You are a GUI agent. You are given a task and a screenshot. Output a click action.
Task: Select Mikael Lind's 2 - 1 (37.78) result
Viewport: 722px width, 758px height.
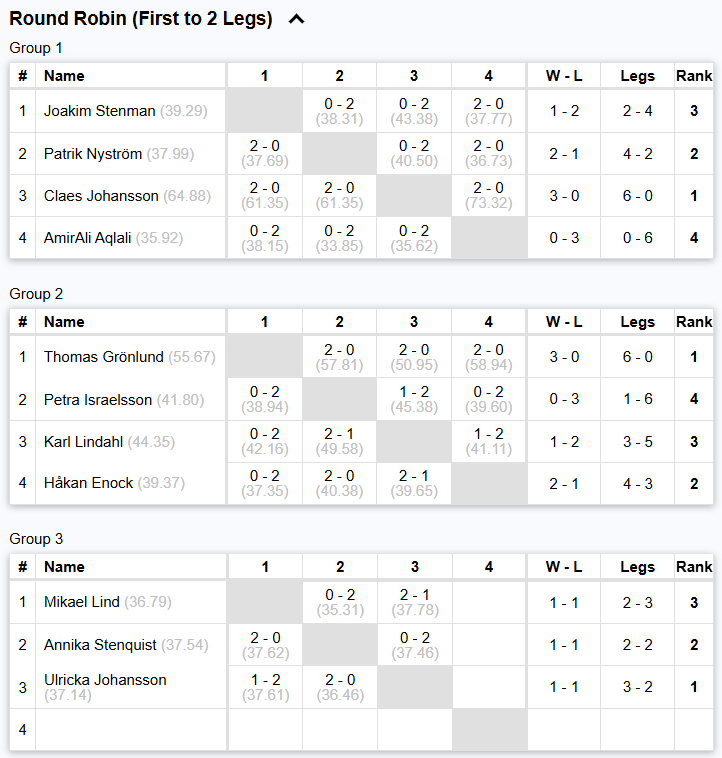tap(414, 602)
